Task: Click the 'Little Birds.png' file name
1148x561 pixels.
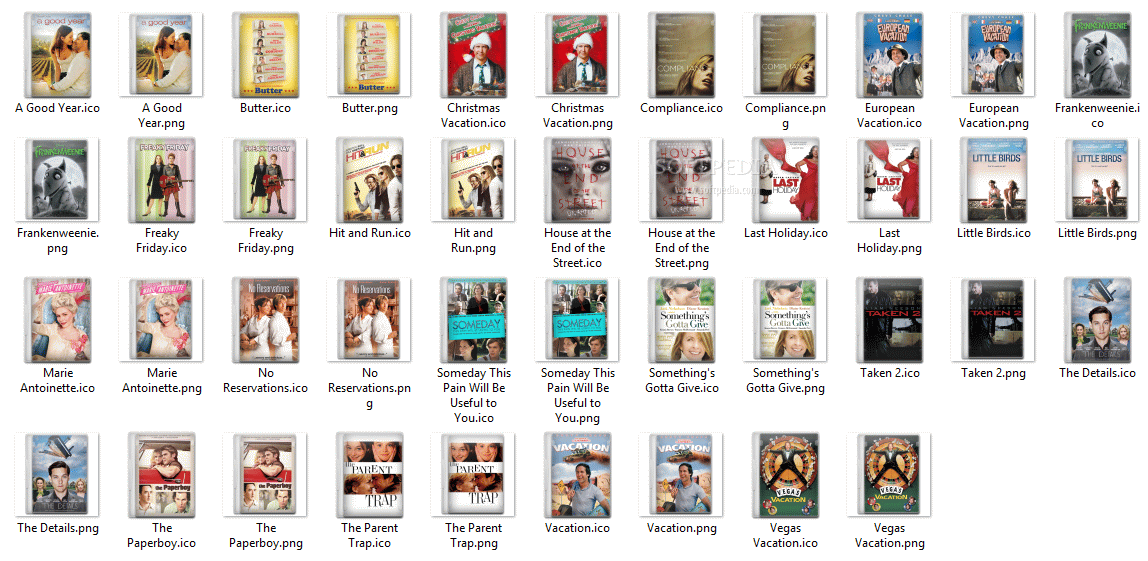Action: [1097, 233]
